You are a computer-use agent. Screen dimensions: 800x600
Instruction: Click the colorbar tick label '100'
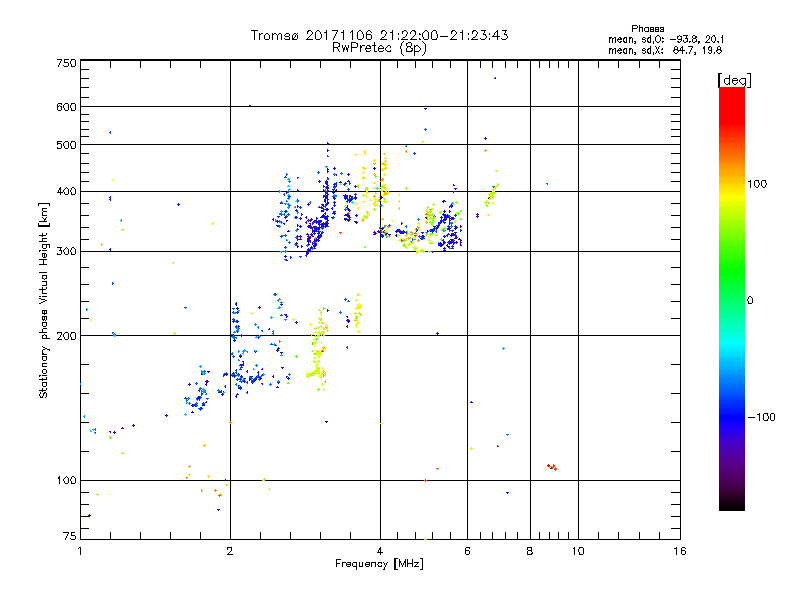(x=757, y=184)
